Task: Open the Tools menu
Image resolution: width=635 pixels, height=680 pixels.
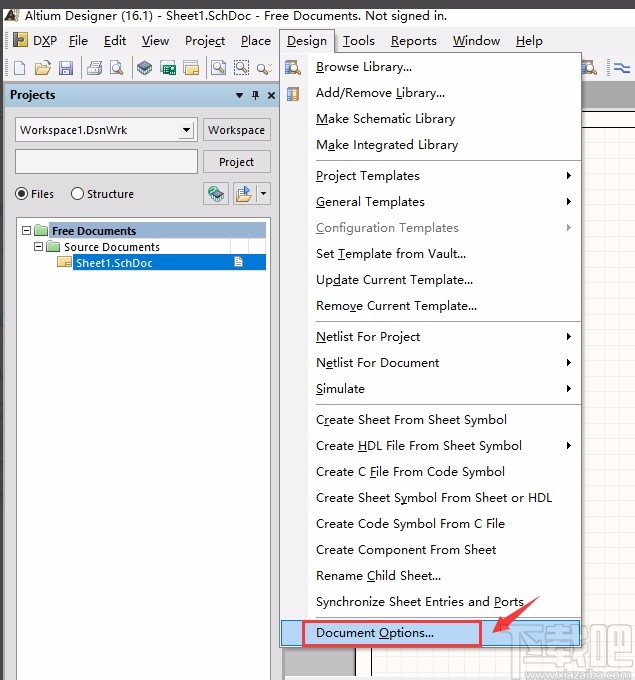Action: click(x=358, y=41)
